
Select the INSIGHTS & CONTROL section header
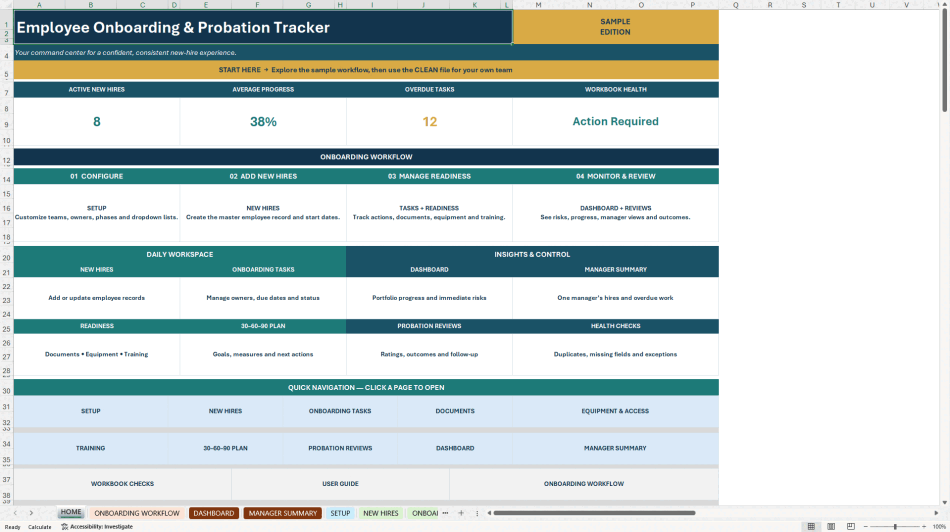[532, 254]
